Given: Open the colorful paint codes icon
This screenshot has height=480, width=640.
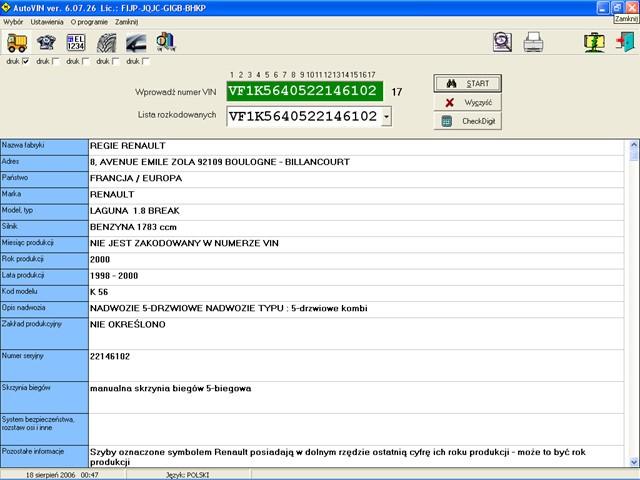Looking at the screenshot, I should pyautogui.click(x=165, y=42).
